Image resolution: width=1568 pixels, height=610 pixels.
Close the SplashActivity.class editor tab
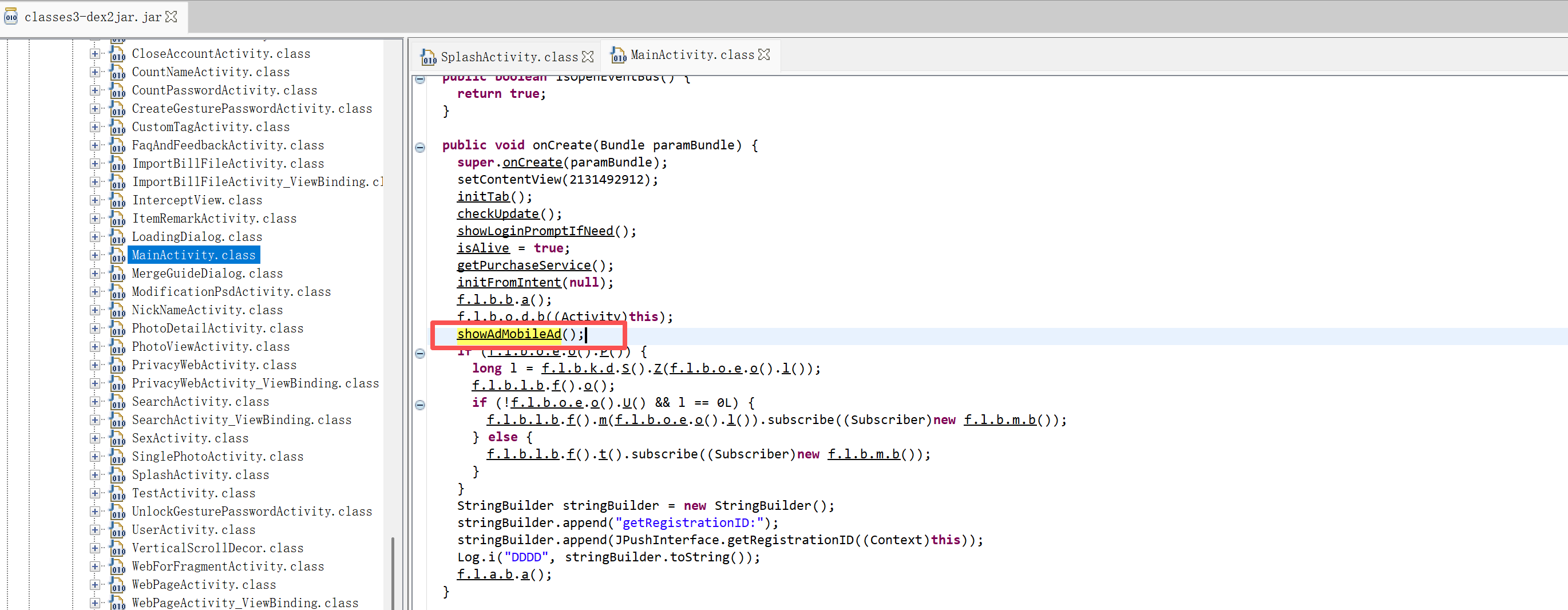(587, 57)
